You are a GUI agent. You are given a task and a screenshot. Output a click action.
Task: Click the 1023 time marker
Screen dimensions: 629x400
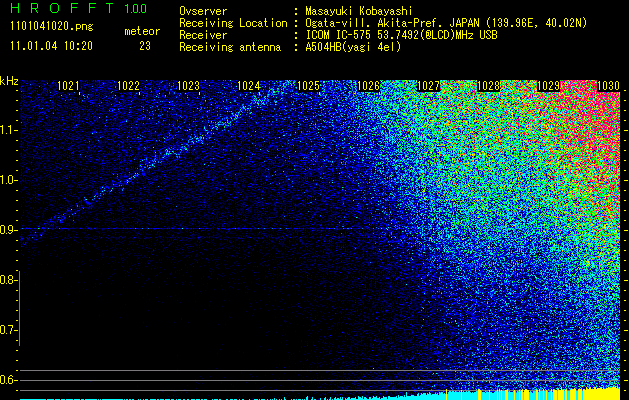(x=188, y=86)
